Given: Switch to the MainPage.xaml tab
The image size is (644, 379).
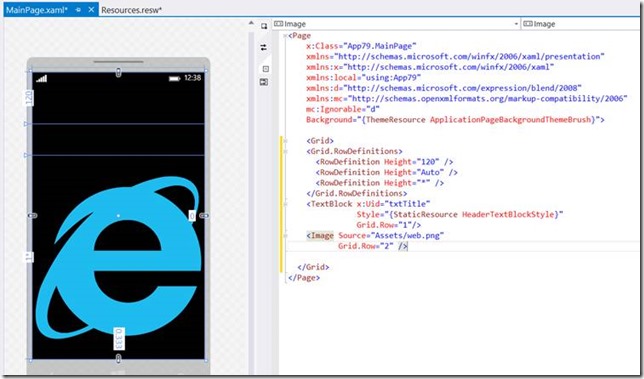Looking at the screenshot, I should [x=37, y=10].
